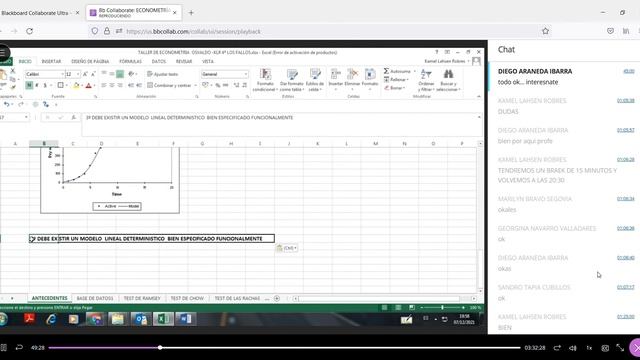Click the insert function fx icon
The height and width of the screenshot is (360, 640).
[73, 118]
